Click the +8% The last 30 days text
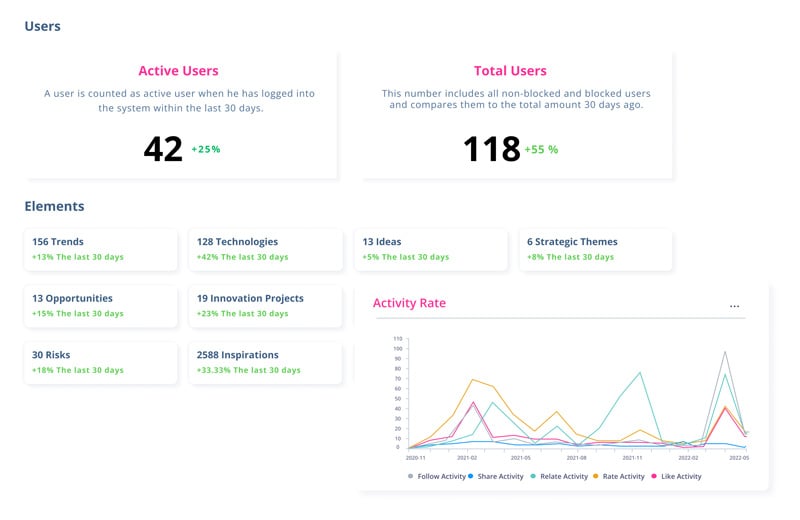 click(570, 257)
